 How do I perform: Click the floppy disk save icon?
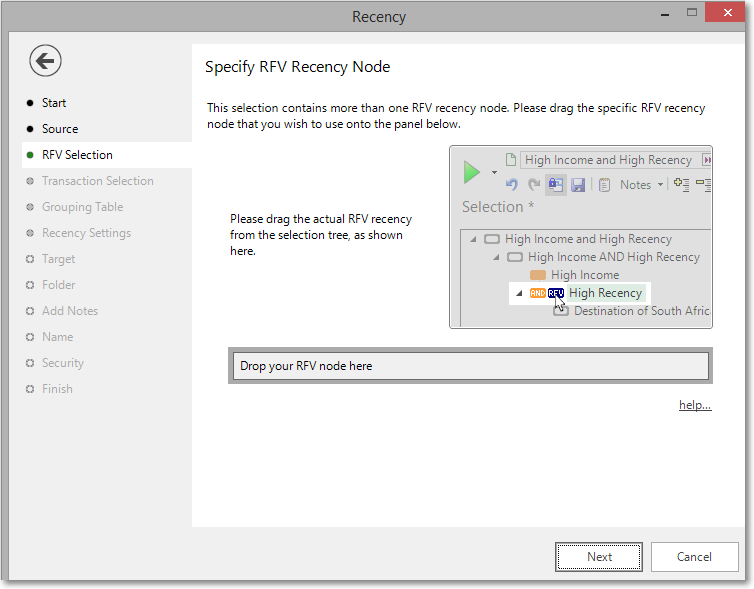pos(578,185)
